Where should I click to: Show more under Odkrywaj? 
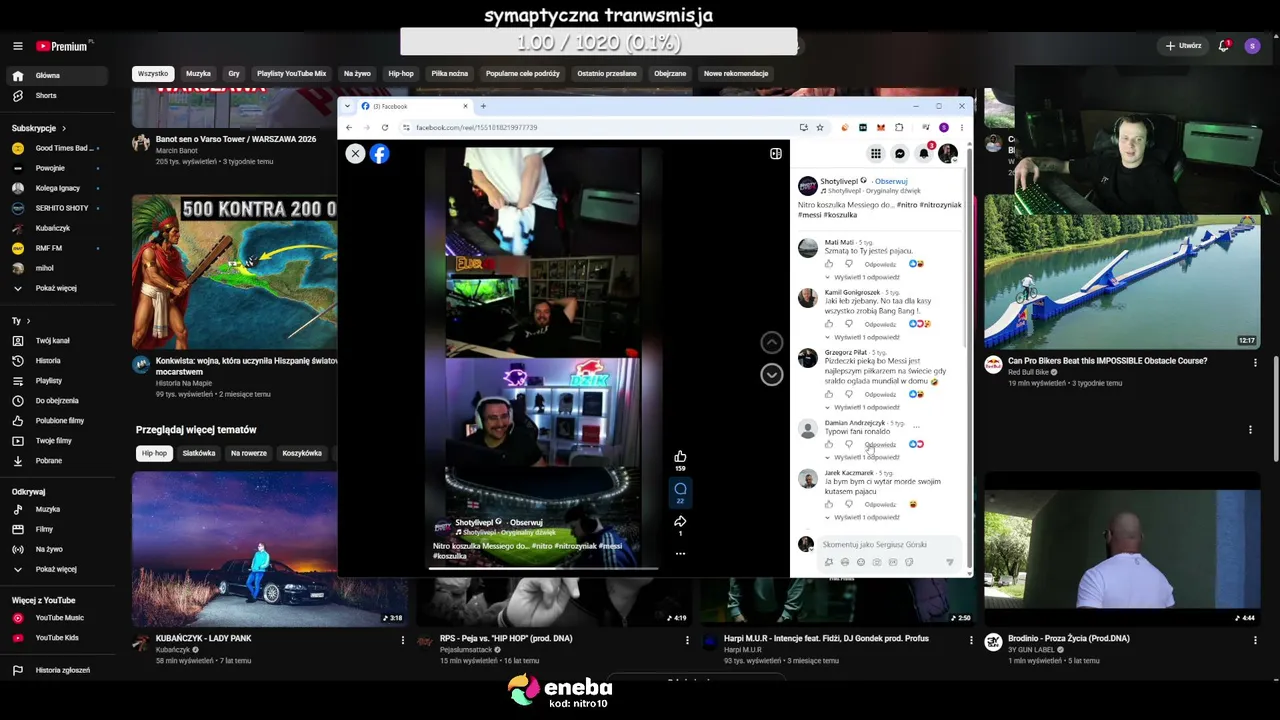(x=56, y=569)
